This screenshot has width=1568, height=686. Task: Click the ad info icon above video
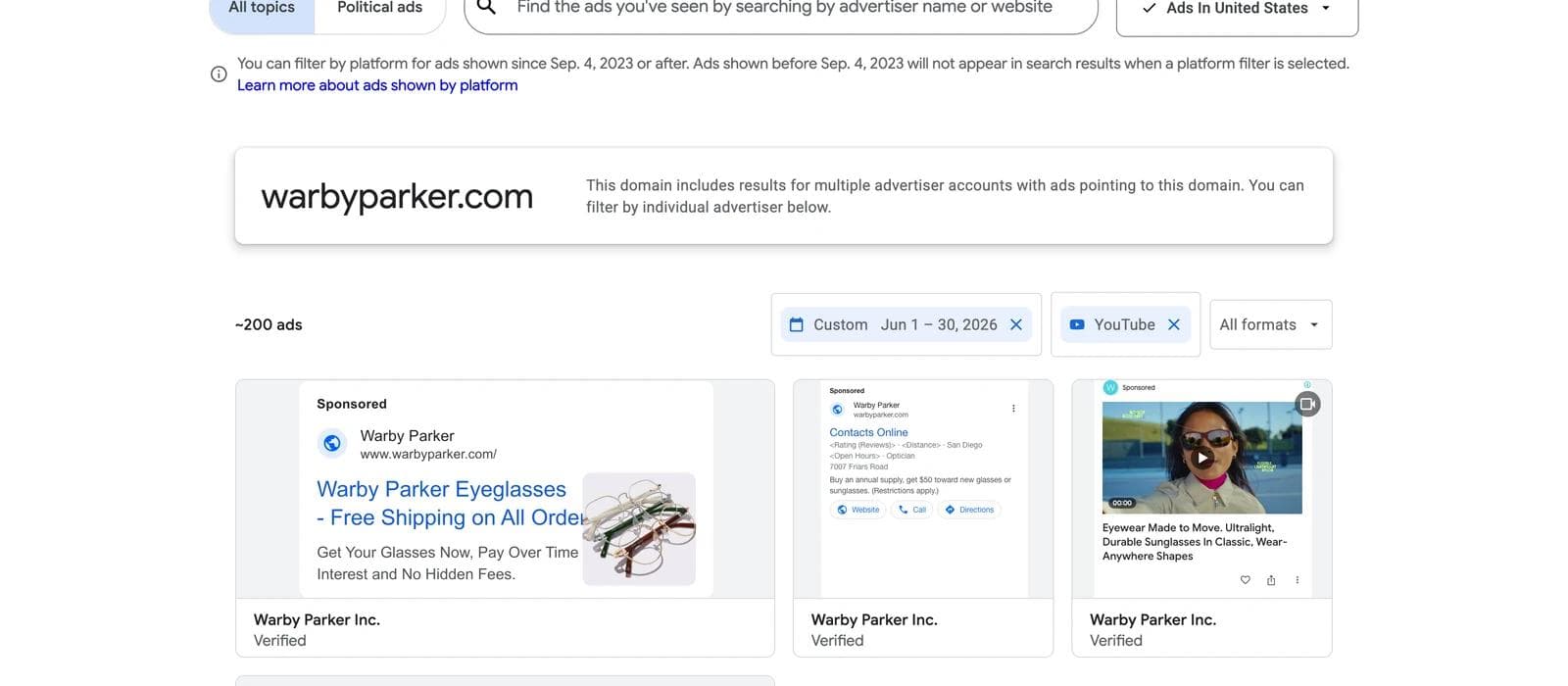click(x=1306, y=384)
